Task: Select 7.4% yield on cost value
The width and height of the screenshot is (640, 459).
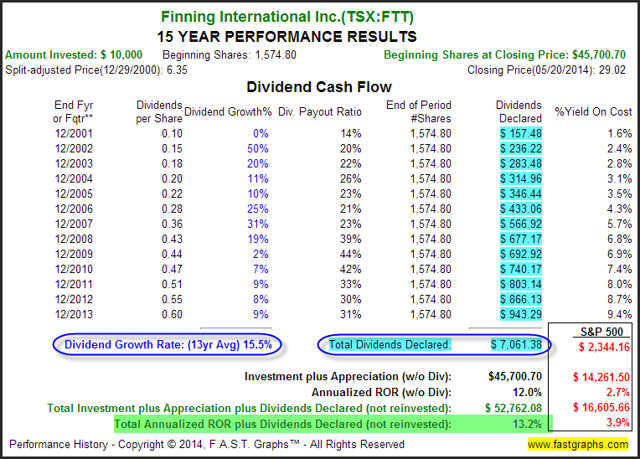Action: (619, 269)
